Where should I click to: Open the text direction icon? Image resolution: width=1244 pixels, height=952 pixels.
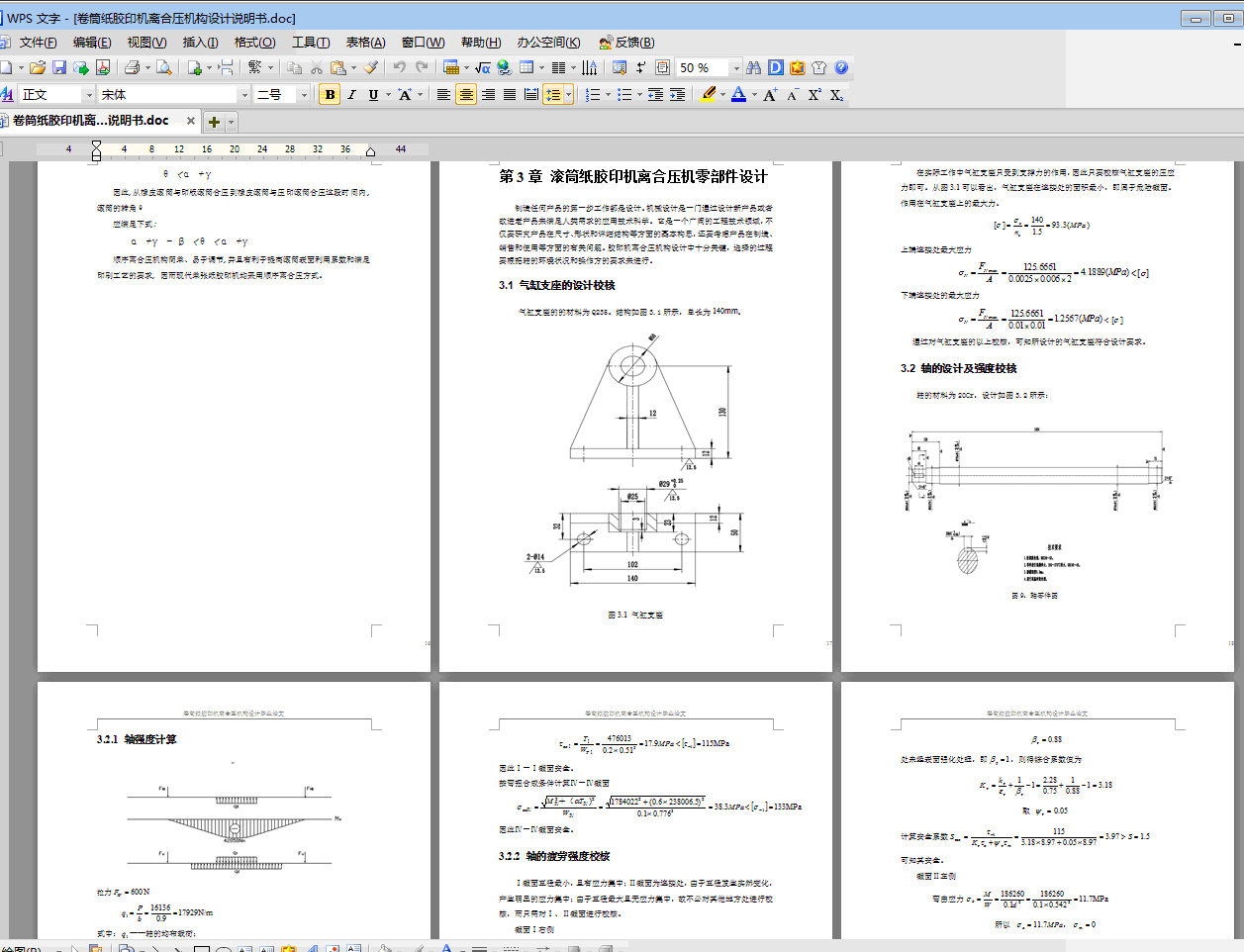[590, 67]
